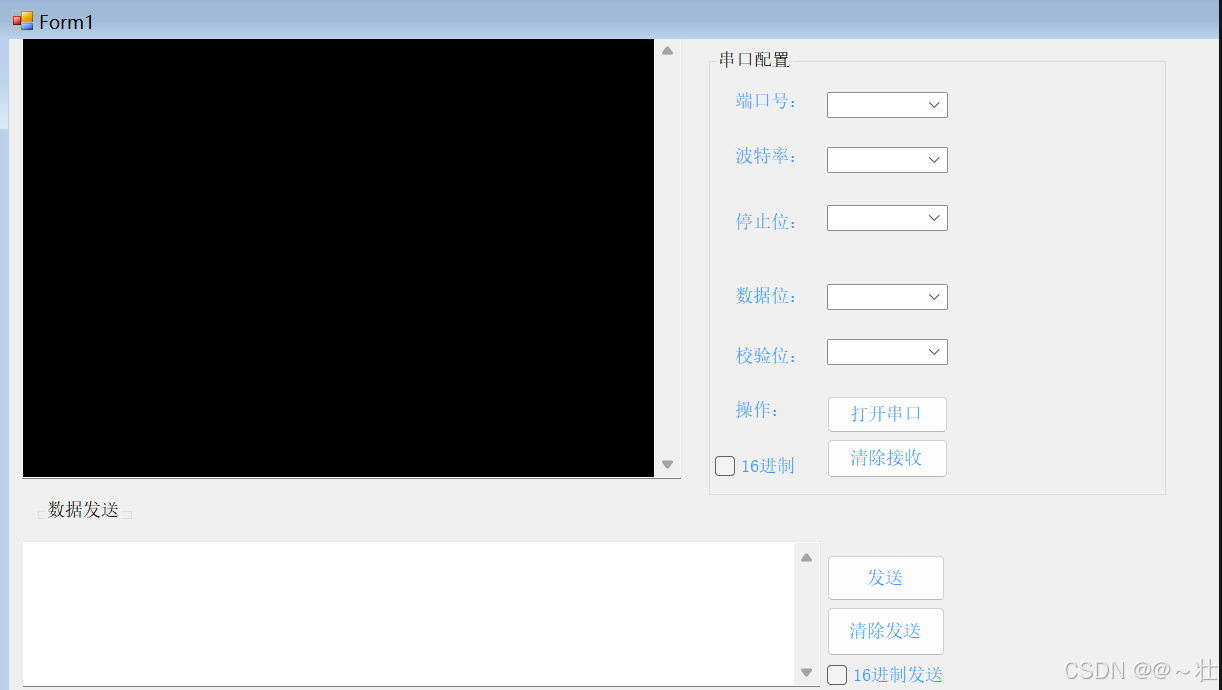1222x690 pixels.
Task: Open the 端口号 port dropdown
Action: point(887,105)
